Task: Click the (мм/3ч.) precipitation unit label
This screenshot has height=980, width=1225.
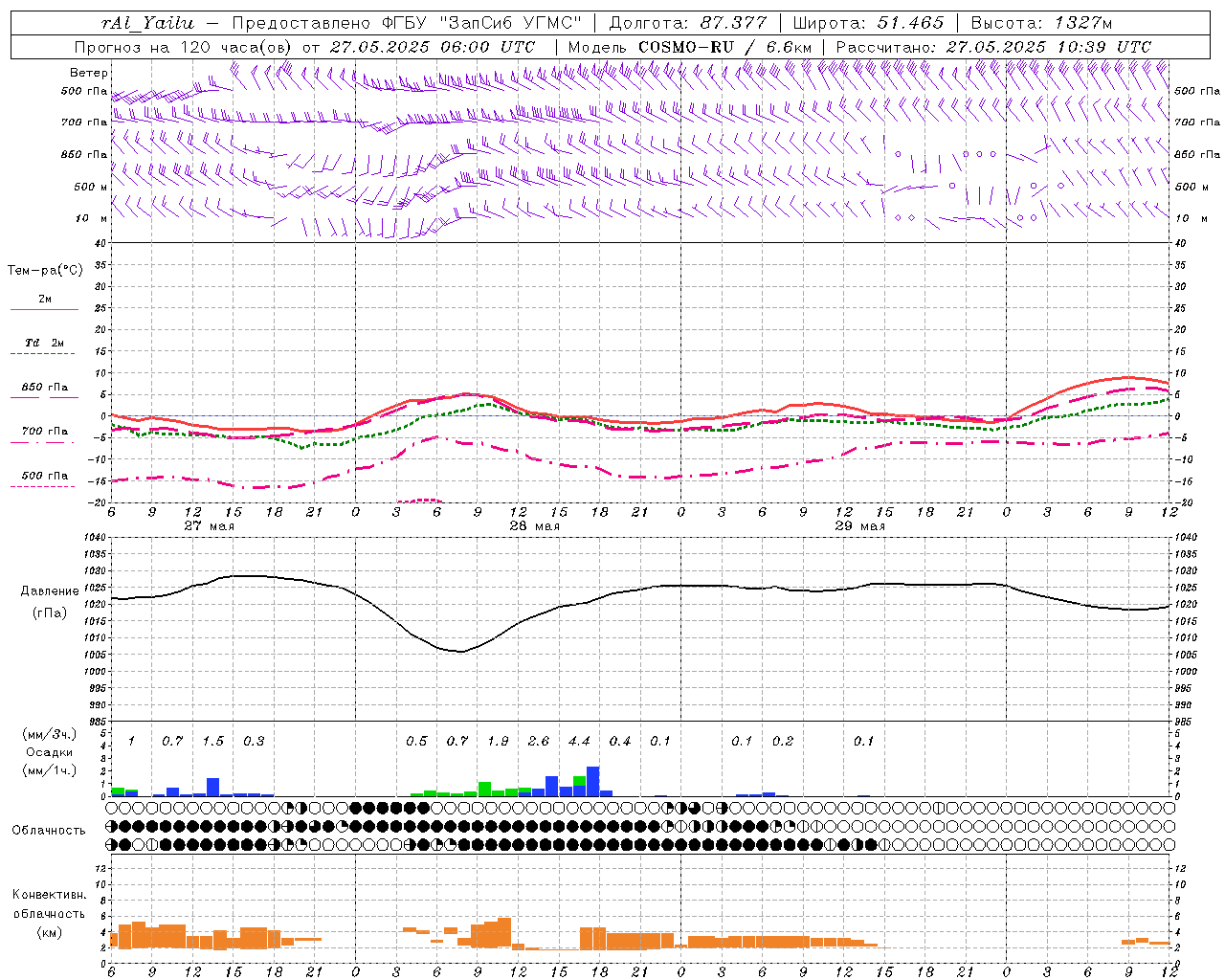Action: click(x=48, y=734)
